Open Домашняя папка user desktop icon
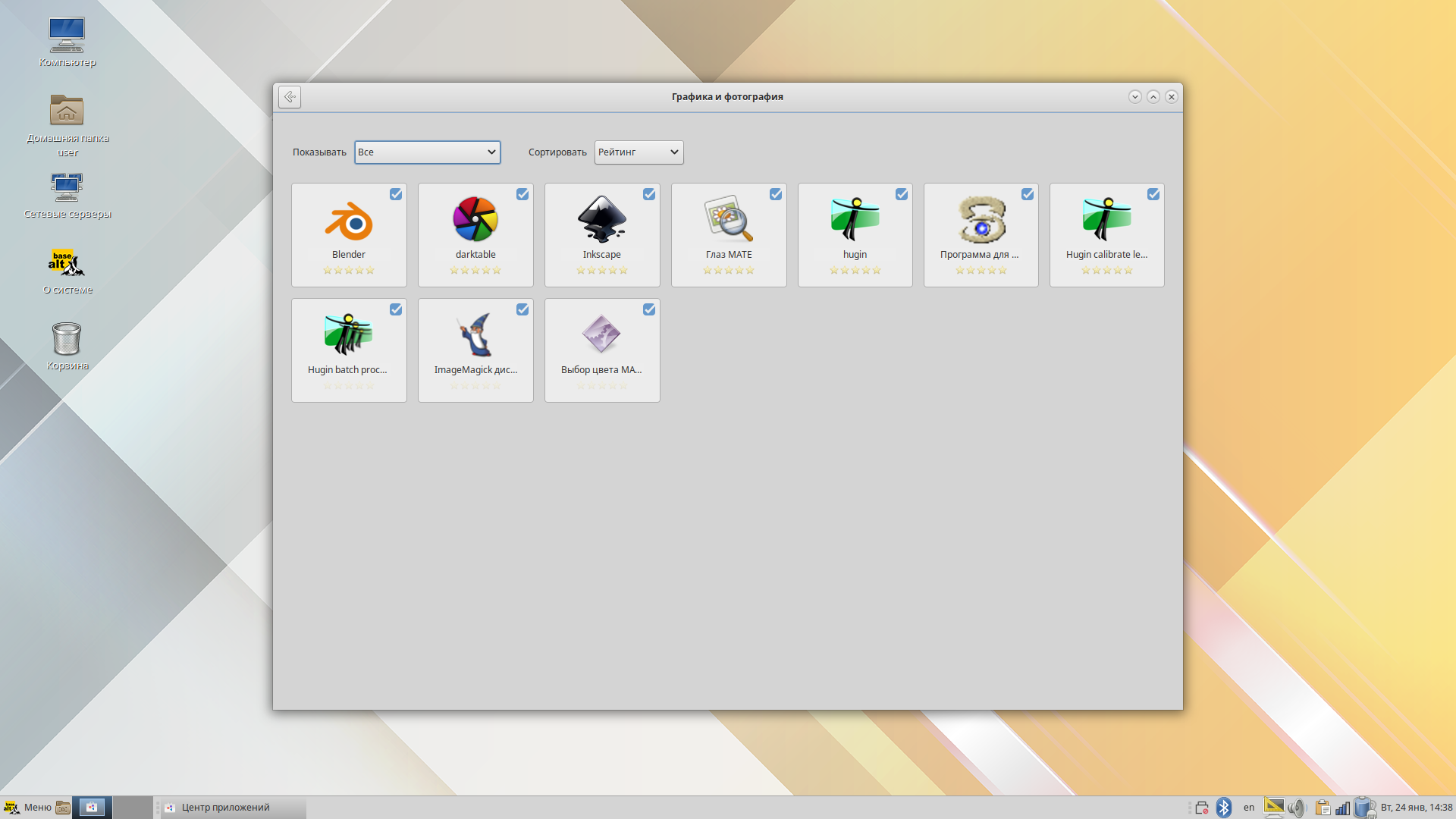 [67, 111]
